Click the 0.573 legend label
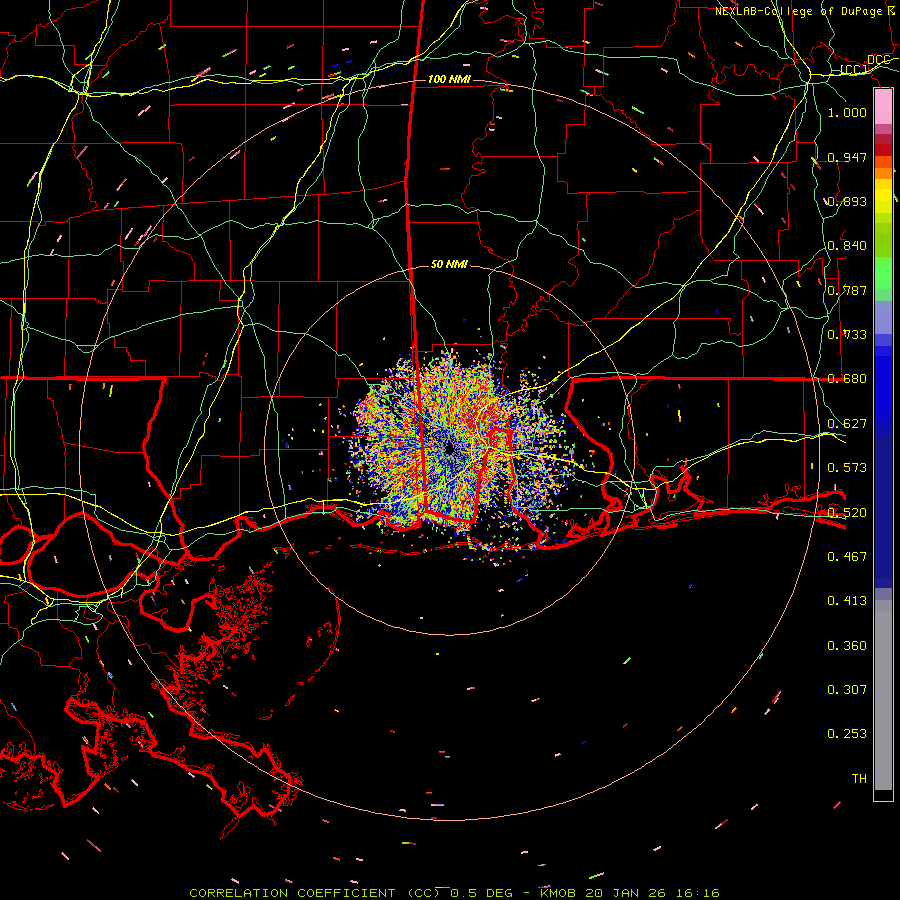900x900 pixels. (x=847, y=468)
